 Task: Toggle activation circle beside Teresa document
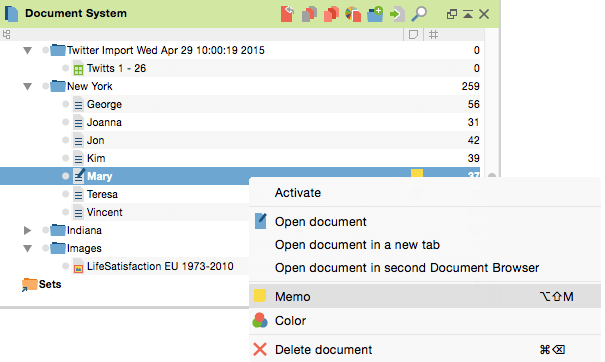(66, 194)
